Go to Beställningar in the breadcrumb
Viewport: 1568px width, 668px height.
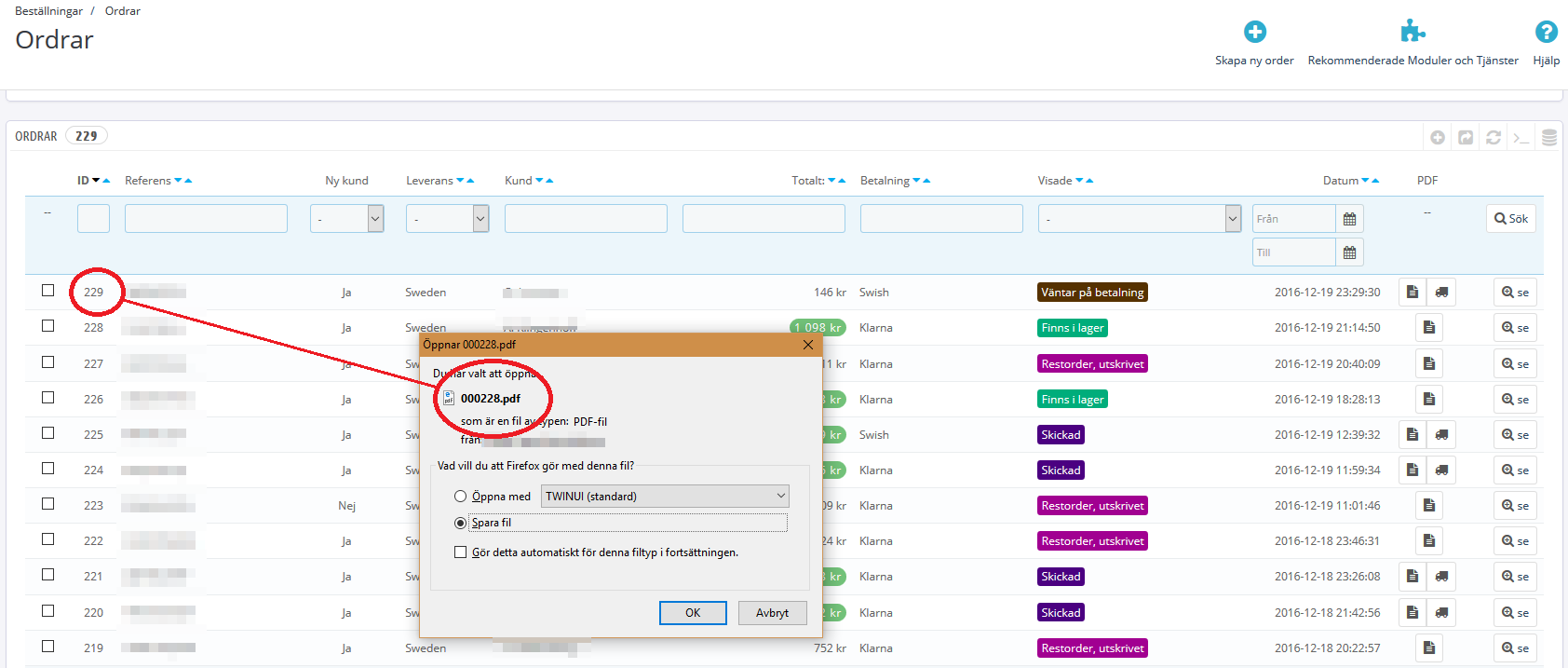click(x=48, y=11)
